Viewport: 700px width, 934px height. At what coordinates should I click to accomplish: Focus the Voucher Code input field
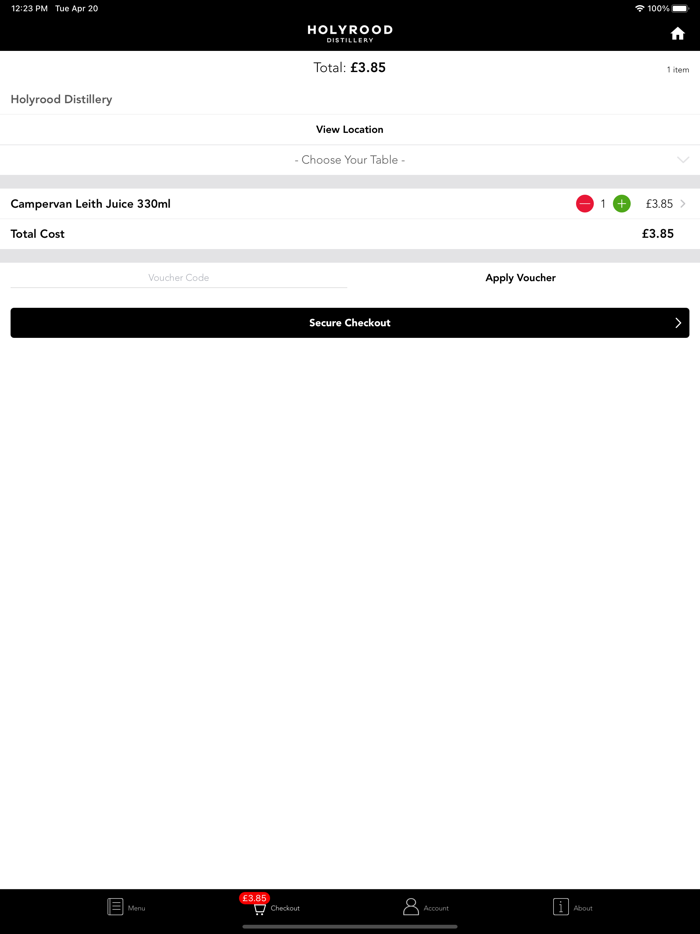click(179, 278)
